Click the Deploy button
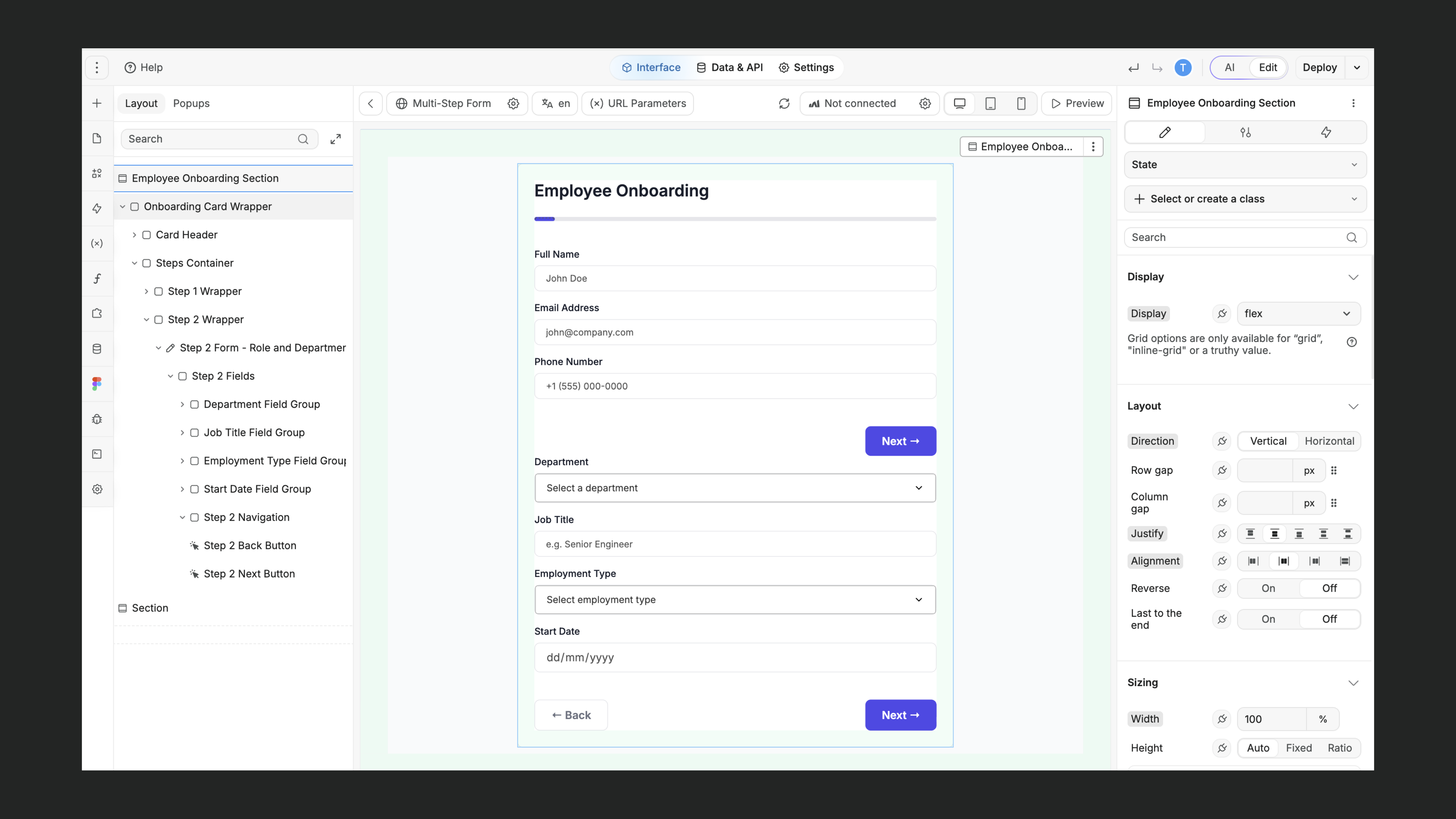Viewport: 1456px width, 819px height. coord(1319,68)
